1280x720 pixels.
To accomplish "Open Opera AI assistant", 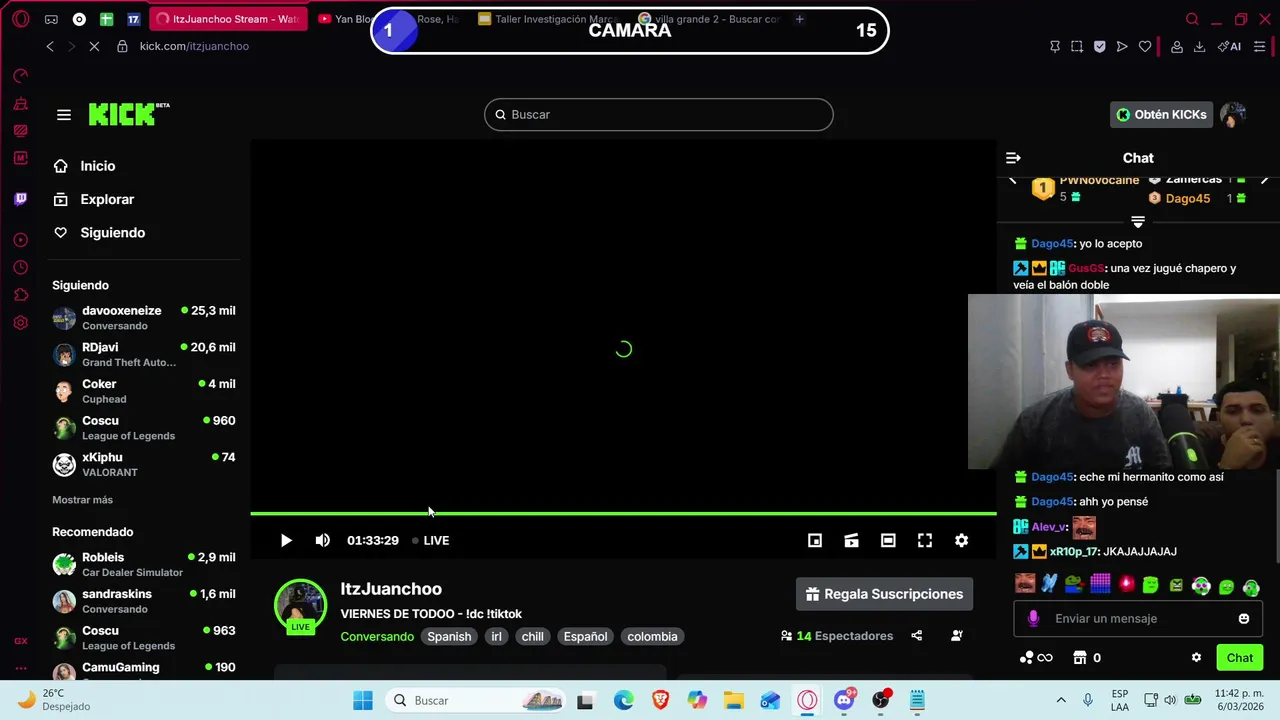I will 1229,46.
